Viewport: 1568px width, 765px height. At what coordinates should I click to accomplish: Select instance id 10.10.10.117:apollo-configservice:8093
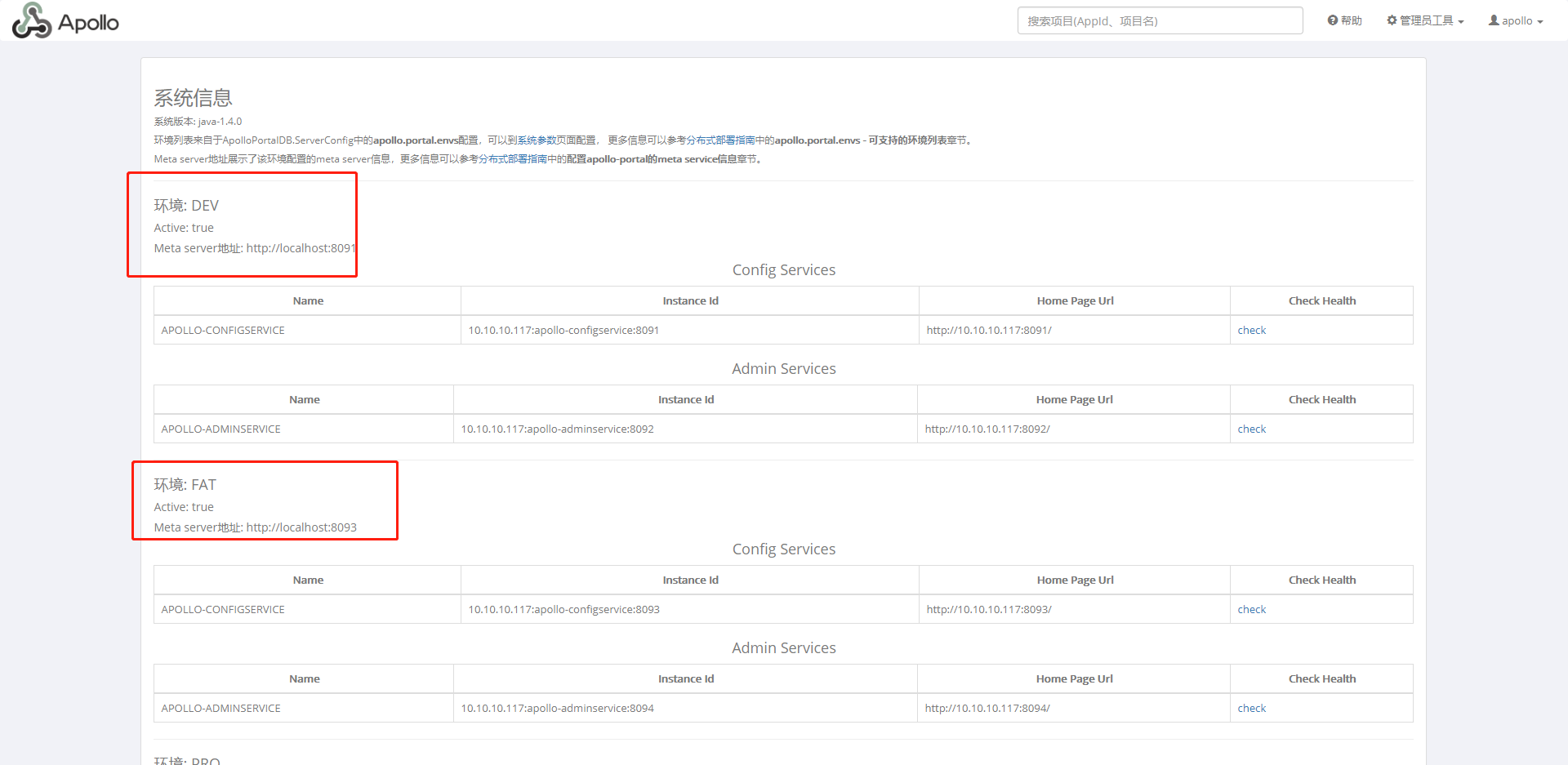pyautogui.click(x=563, y=609)
